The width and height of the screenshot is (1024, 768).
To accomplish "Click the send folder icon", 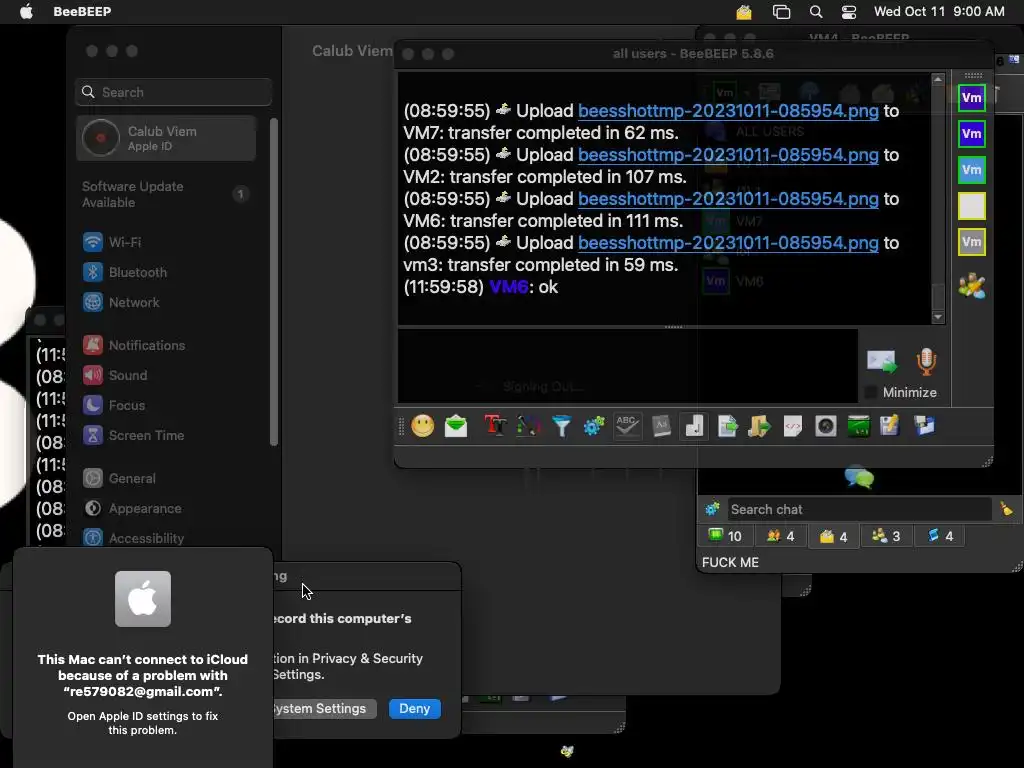I will (x=760, y=426).
